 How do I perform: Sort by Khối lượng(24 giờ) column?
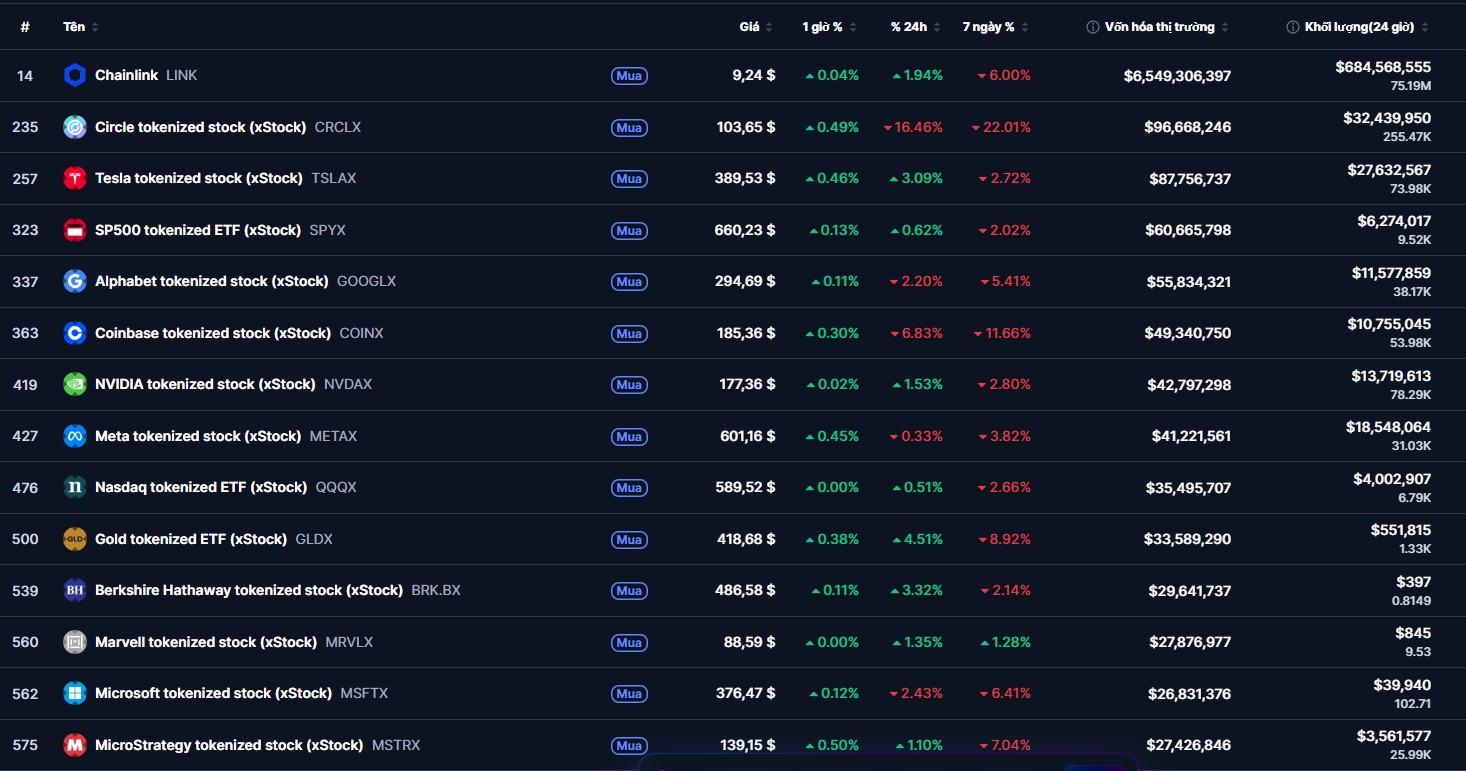pyautogui.click(x=1367, y=27)
